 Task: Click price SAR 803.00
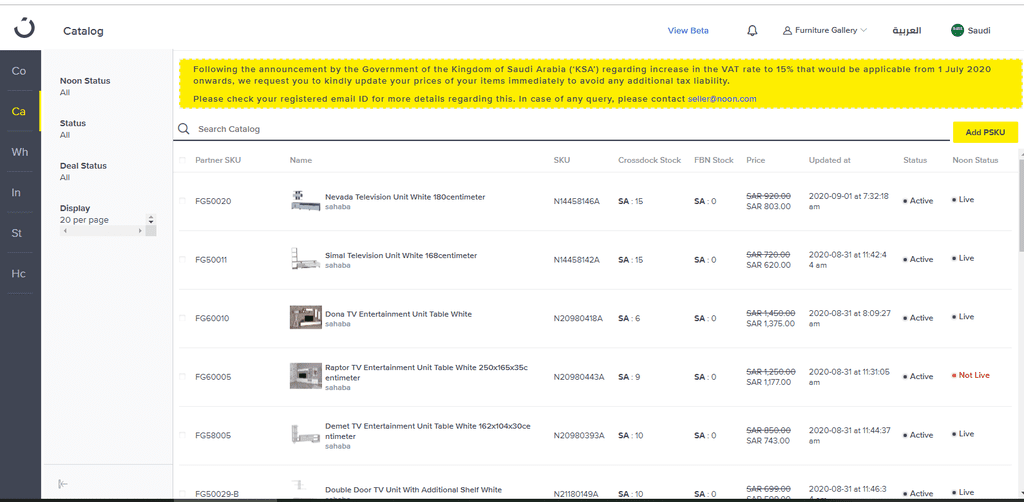(768, 206)
